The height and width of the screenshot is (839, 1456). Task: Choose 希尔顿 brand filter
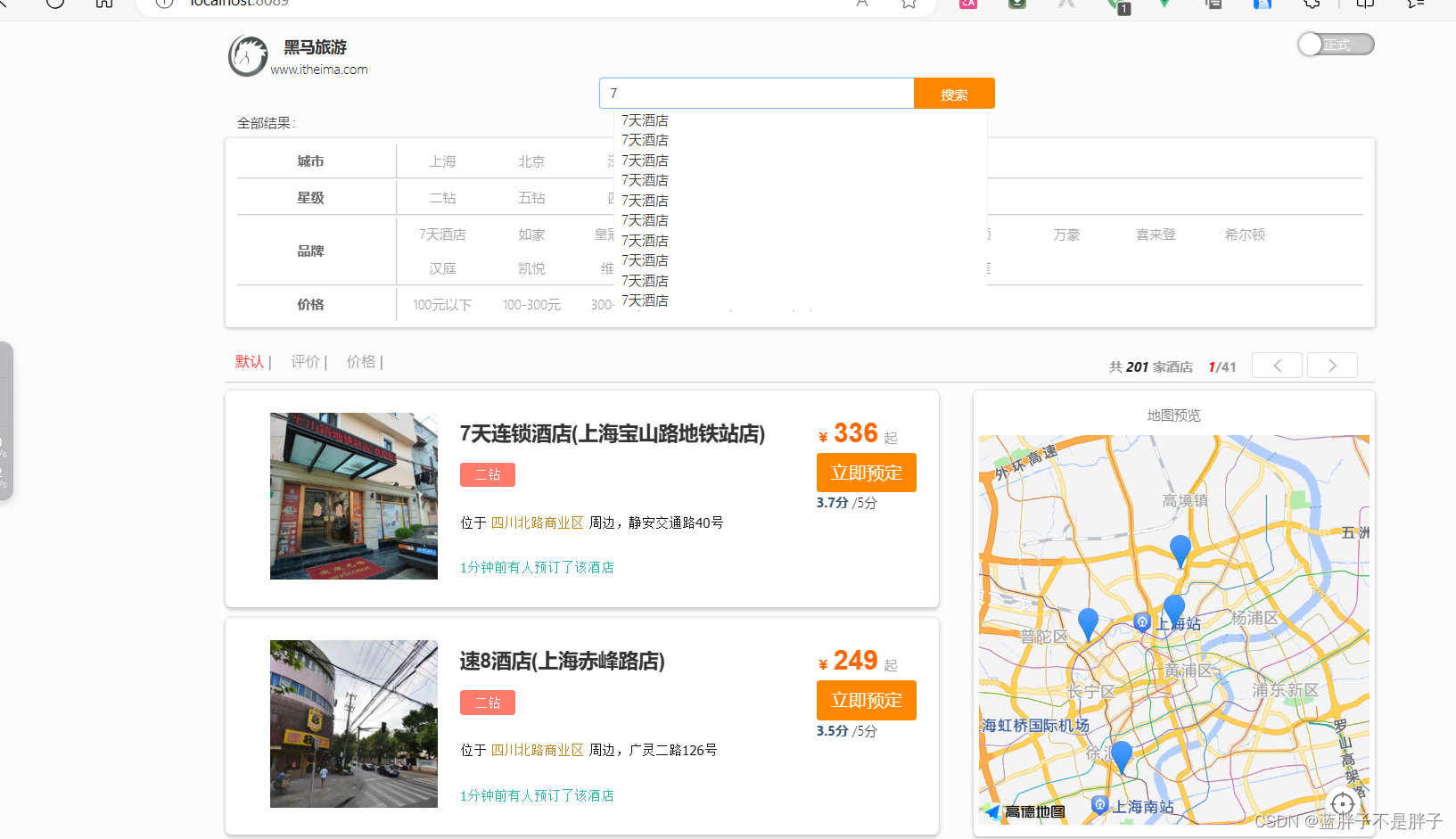[x=1245, y=234]
